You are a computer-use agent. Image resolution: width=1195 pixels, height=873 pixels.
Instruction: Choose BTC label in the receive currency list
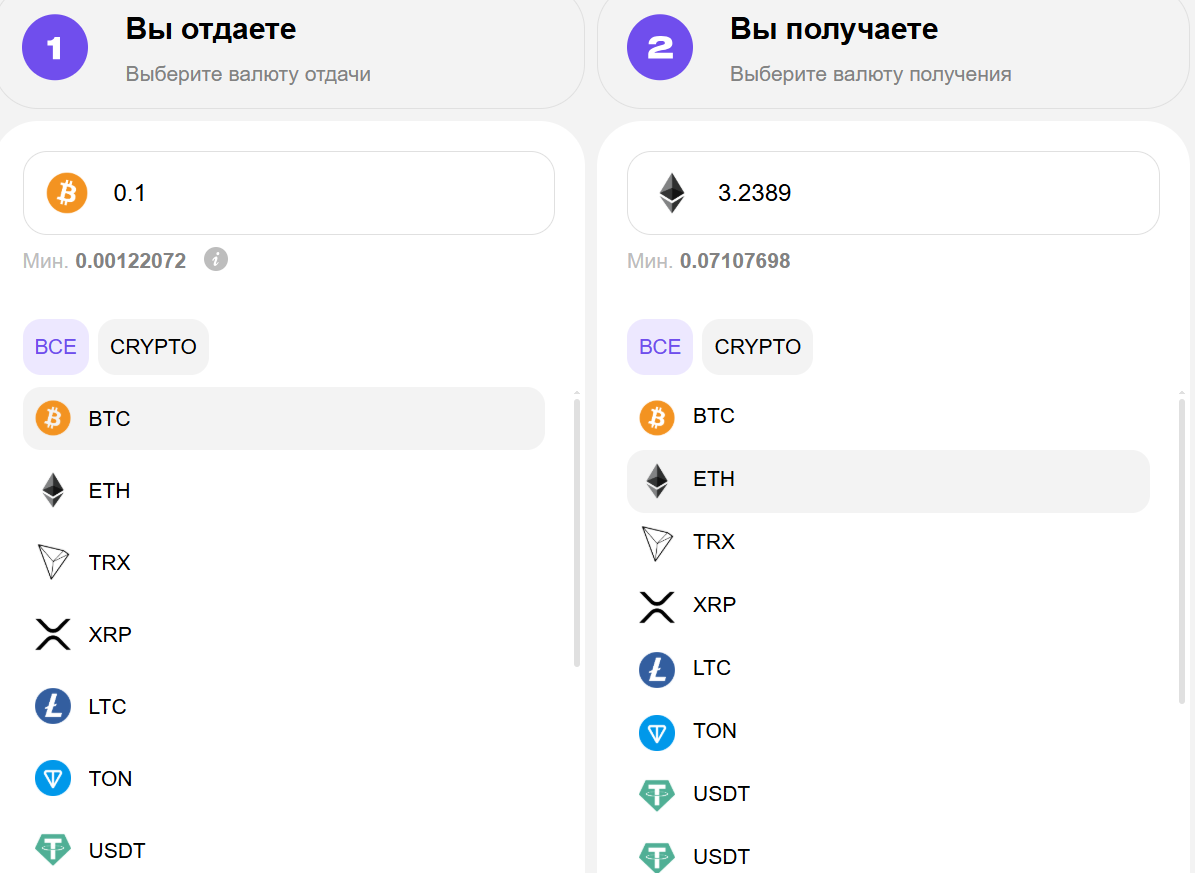click(713, 416)
